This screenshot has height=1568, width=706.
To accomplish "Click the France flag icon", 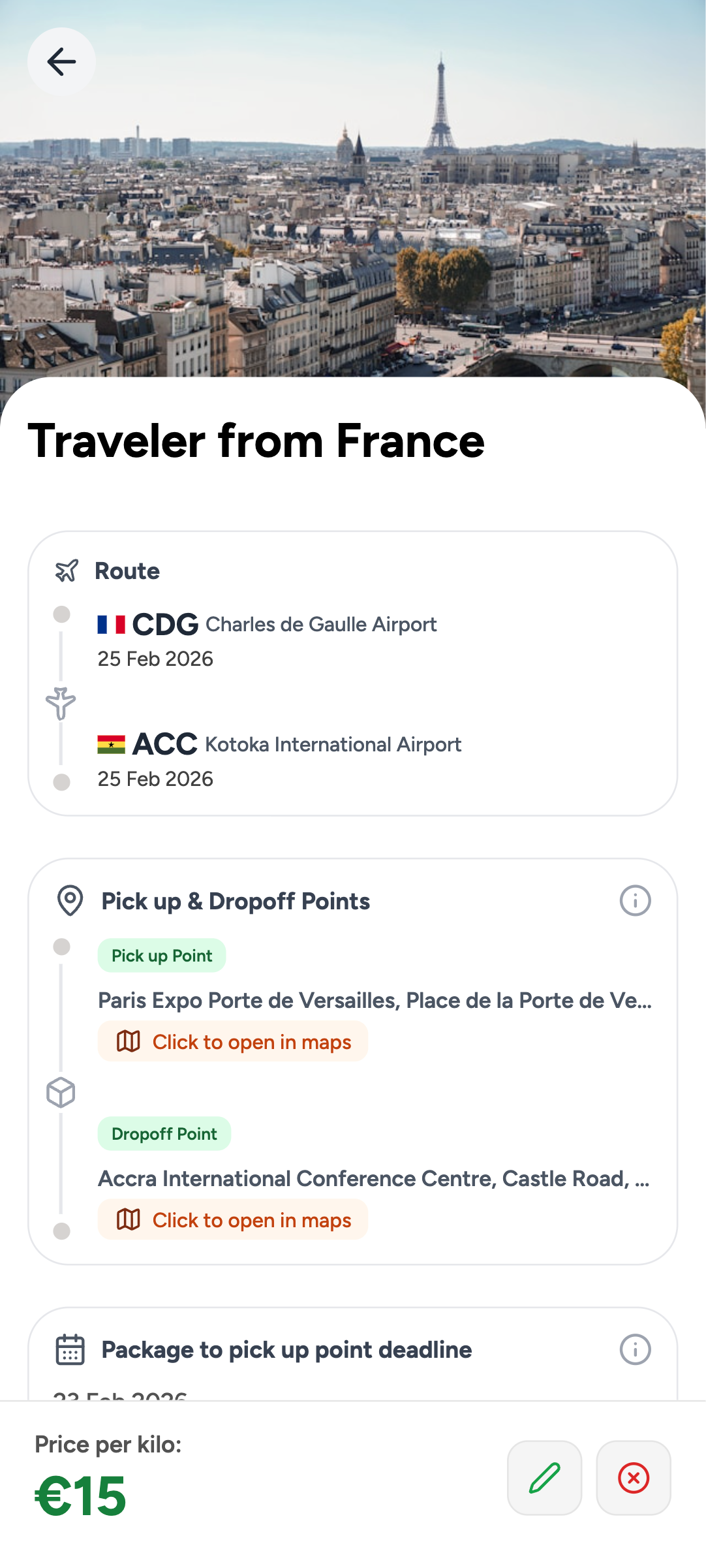I will tap(111, 625).
